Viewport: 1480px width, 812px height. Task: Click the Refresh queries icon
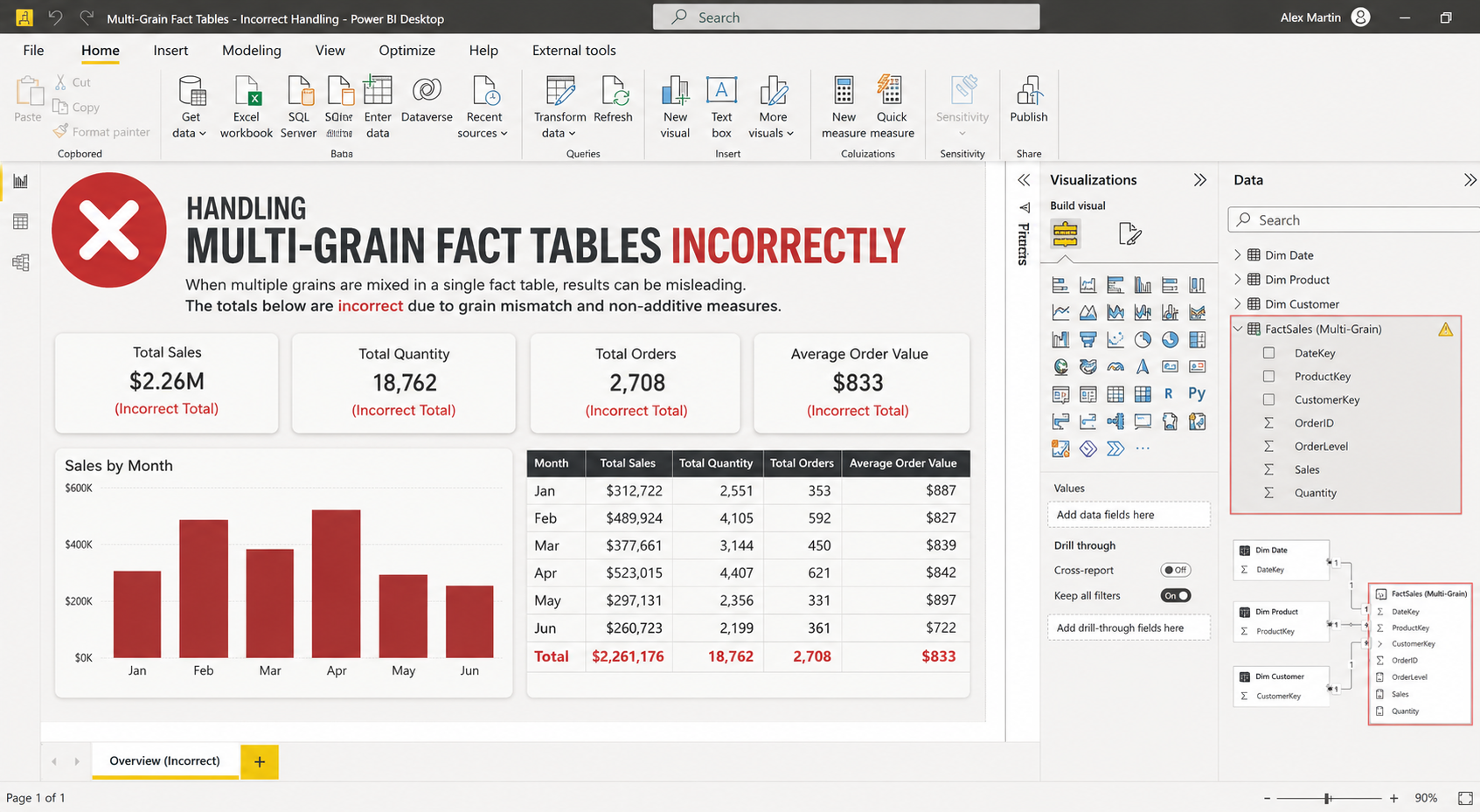coord(613,91)
